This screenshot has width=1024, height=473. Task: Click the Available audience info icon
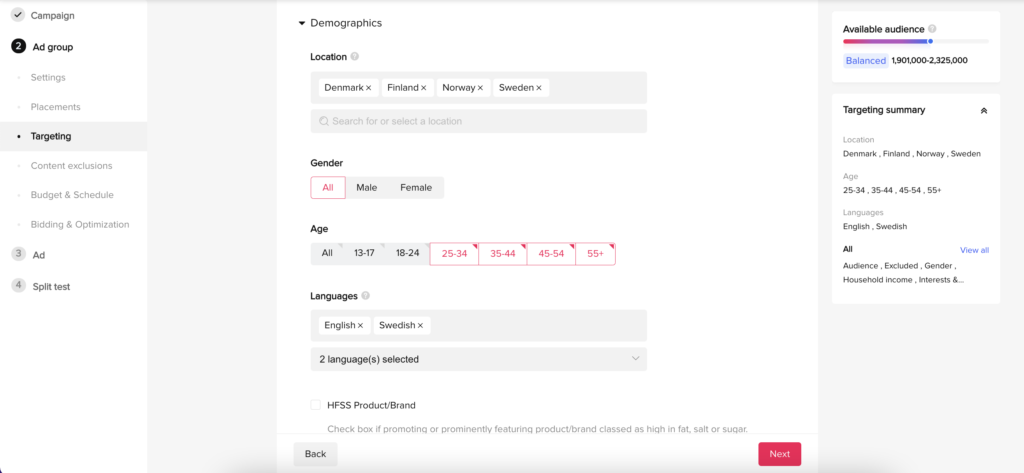click(932, 29)
